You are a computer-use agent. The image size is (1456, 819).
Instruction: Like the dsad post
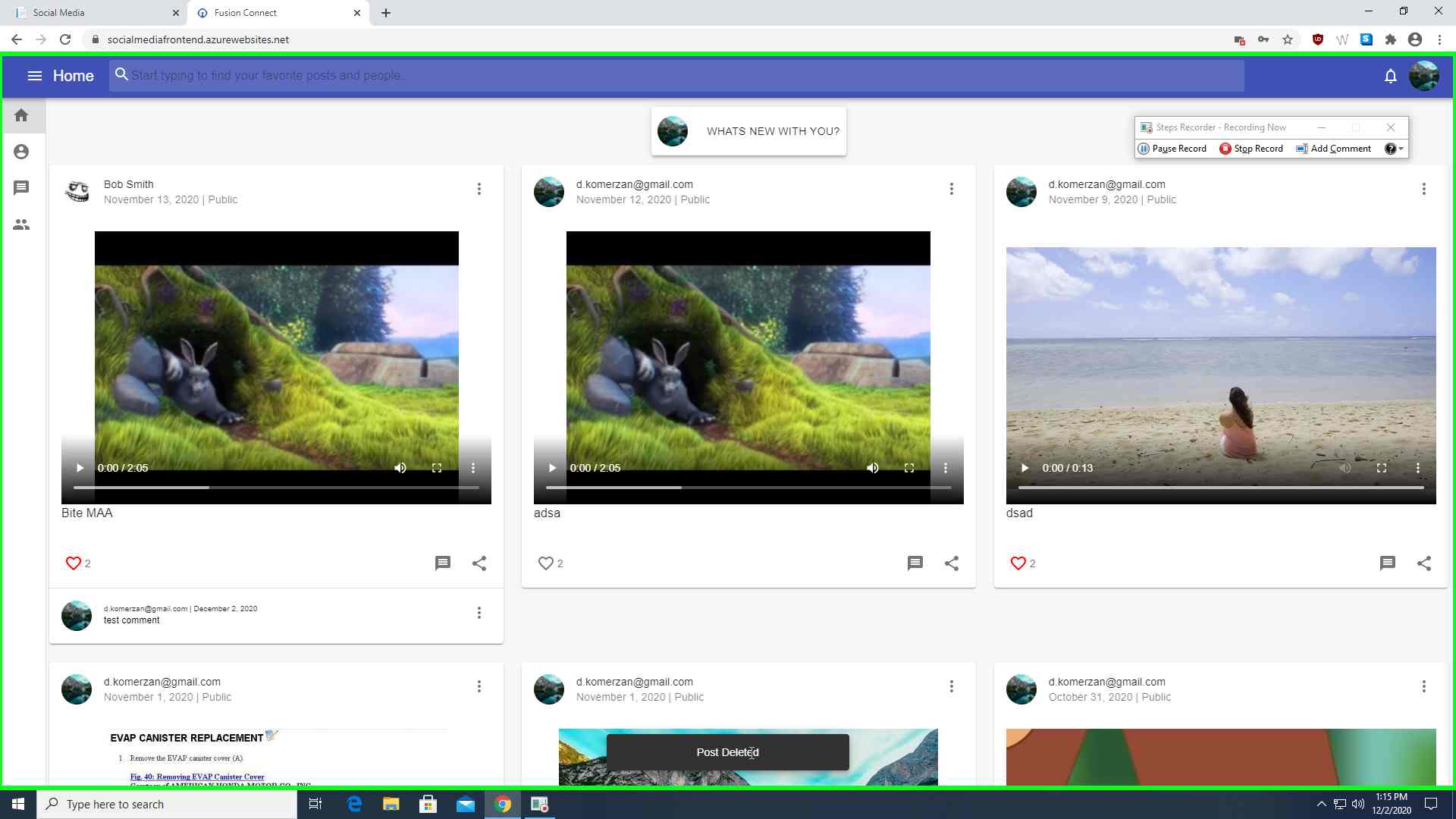1018,563
